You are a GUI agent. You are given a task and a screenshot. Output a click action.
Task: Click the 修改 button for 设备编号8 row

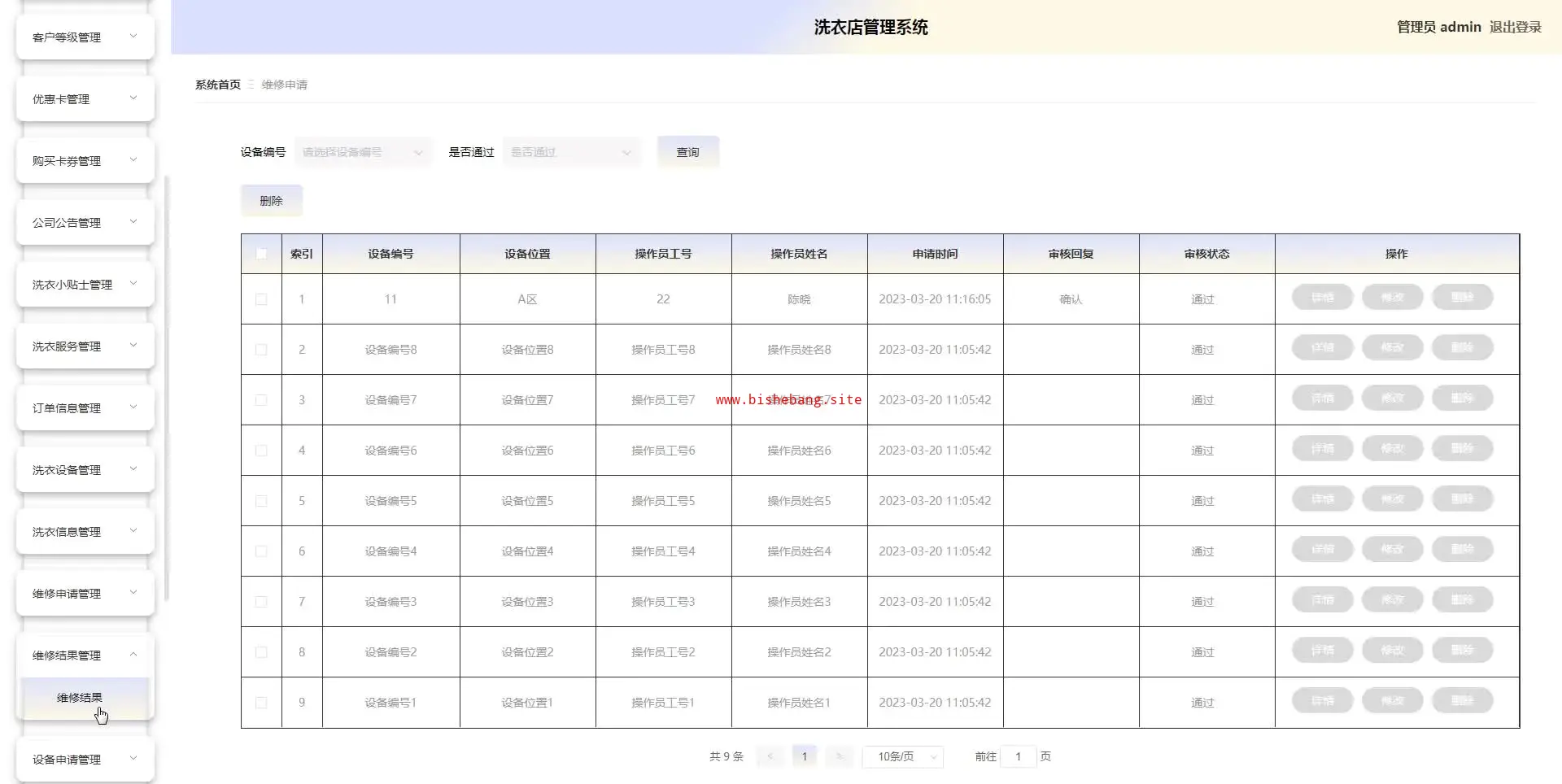[x=1392, y=348]
